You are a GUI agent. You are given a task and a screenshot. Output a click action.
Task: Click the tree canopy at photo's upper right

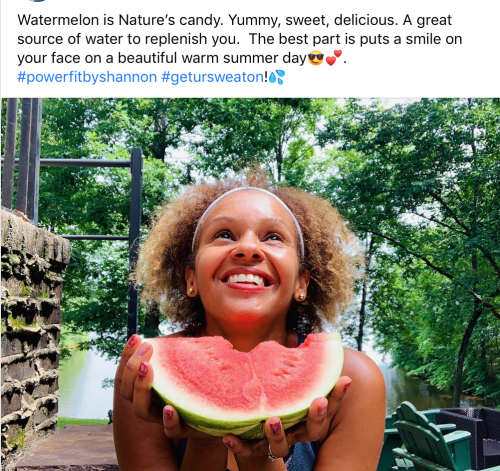pyautogui.click(x=417, y=150)
